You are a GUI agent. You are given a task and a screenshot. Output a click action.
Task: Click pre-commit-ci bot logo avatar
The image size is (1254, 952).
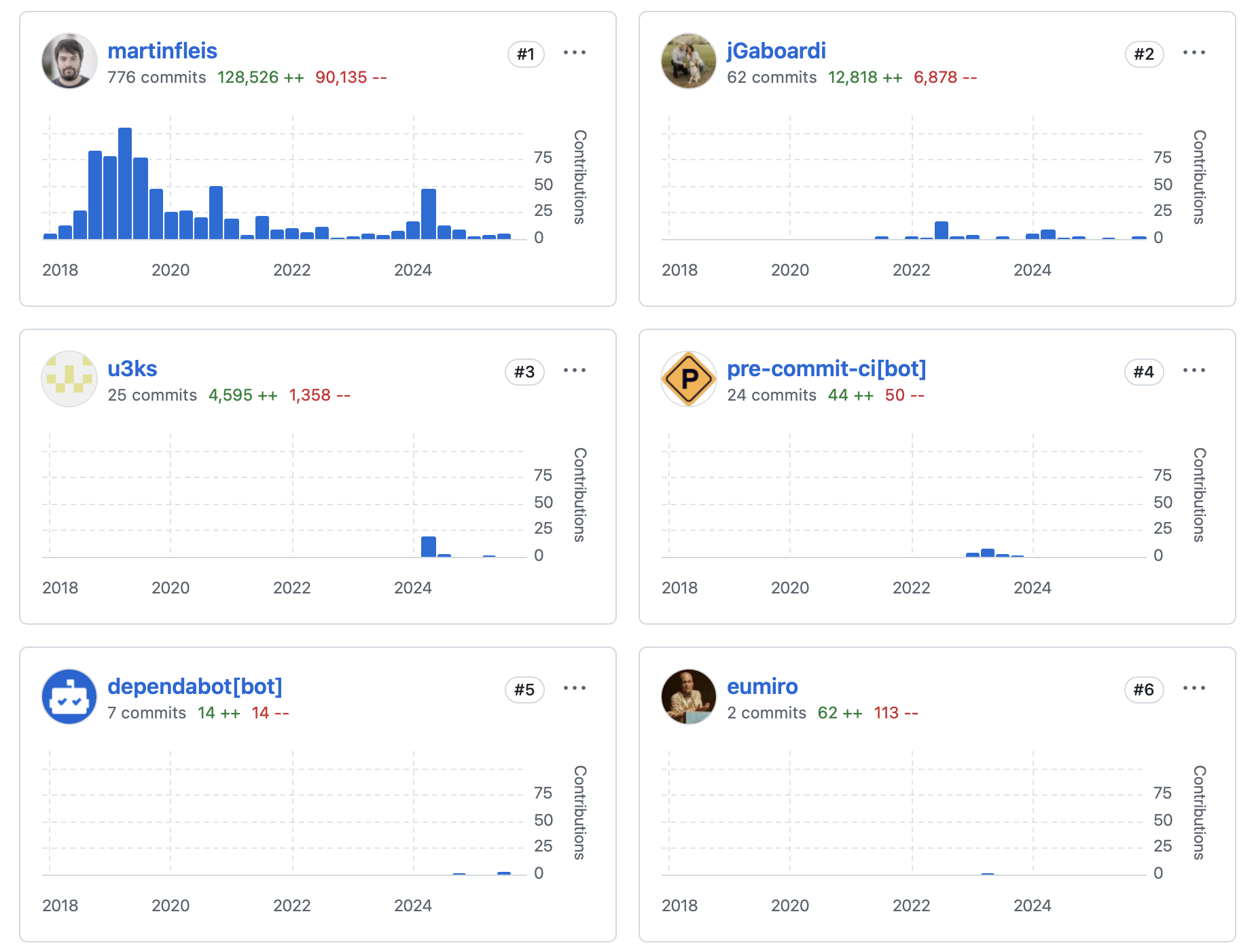pyautogui.click(x=689, y=379)
